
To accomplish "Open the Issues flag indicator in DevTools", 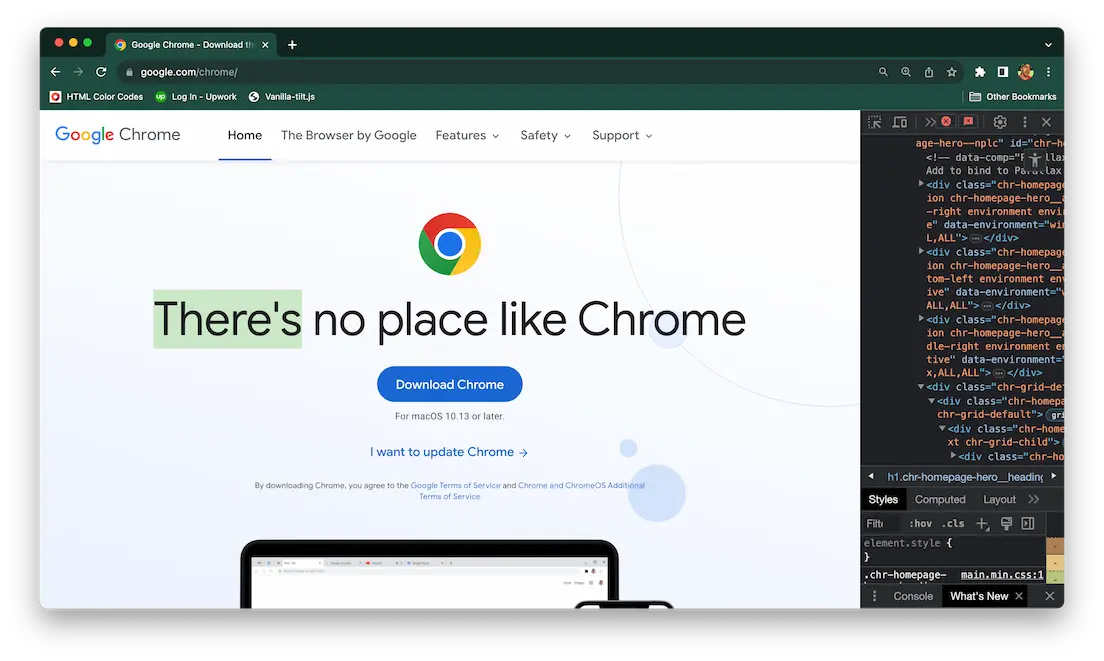I will coord(966,122).
